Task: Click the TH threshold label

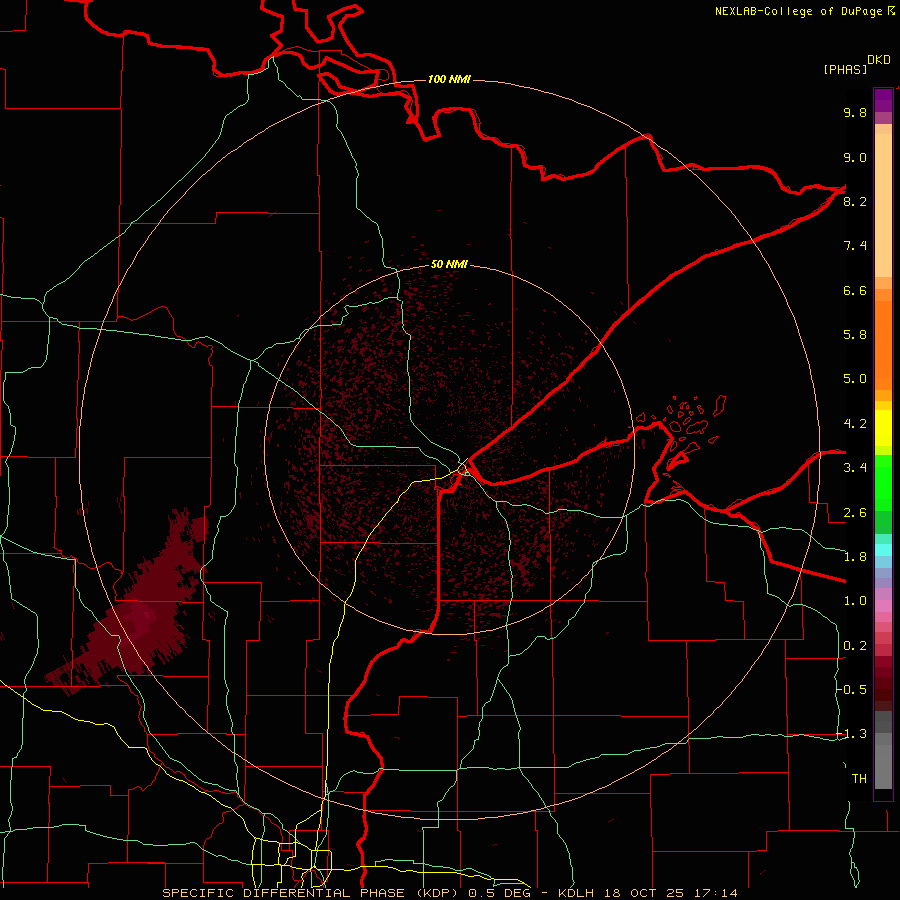Action: pyautogui.click(x=859, y=779)
